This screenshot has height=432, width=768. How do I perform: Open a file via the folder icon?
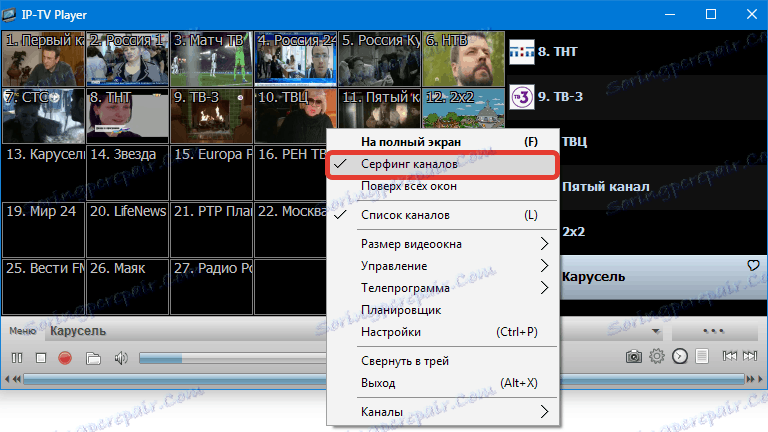(93, 358)
